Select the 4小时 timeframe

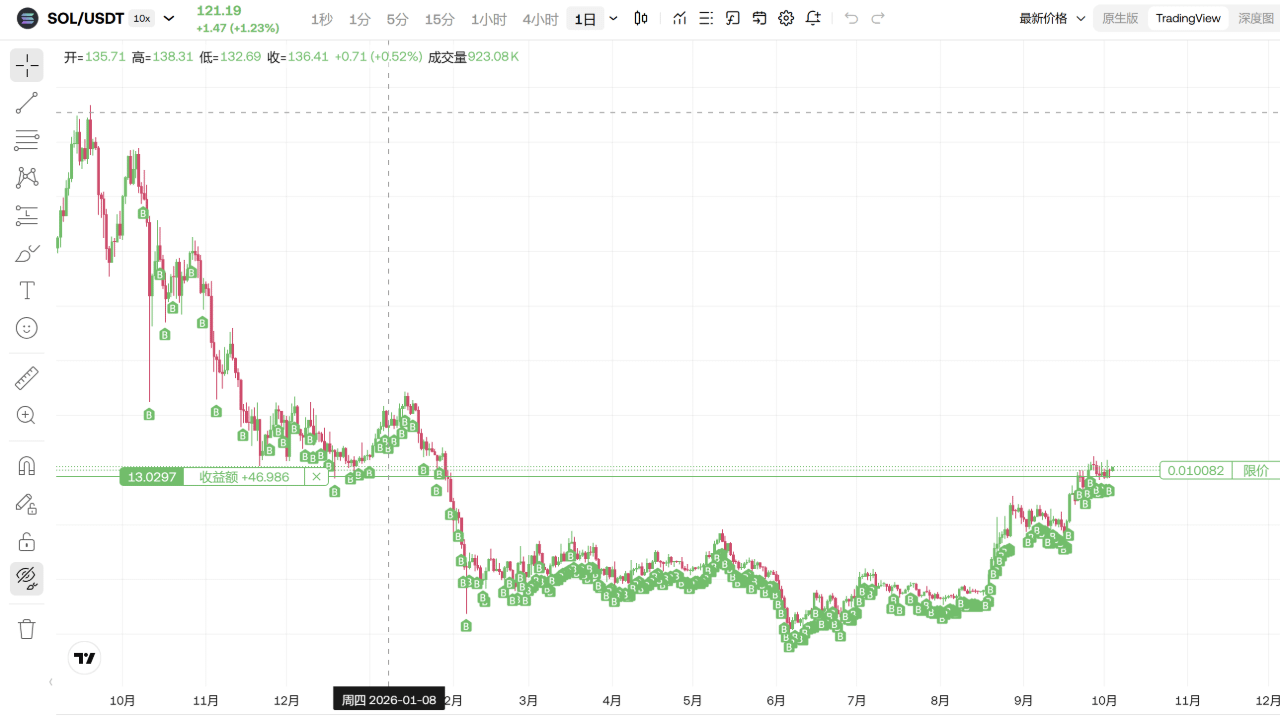540,19
